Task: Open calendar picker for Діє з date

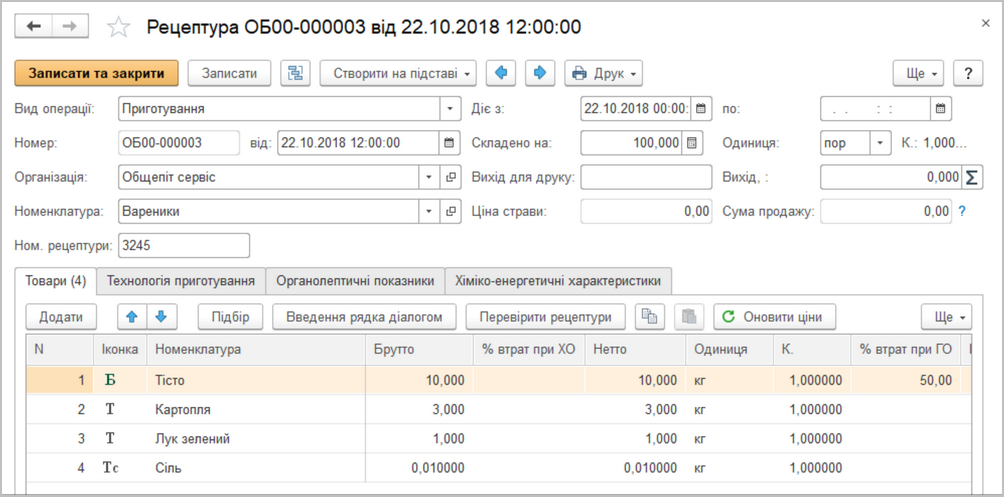Action: pos(701,109)
